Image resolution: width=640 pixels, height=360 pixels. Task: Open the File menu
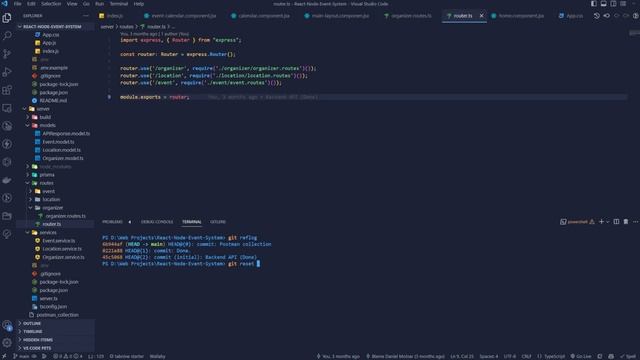[x=18, y=4]
